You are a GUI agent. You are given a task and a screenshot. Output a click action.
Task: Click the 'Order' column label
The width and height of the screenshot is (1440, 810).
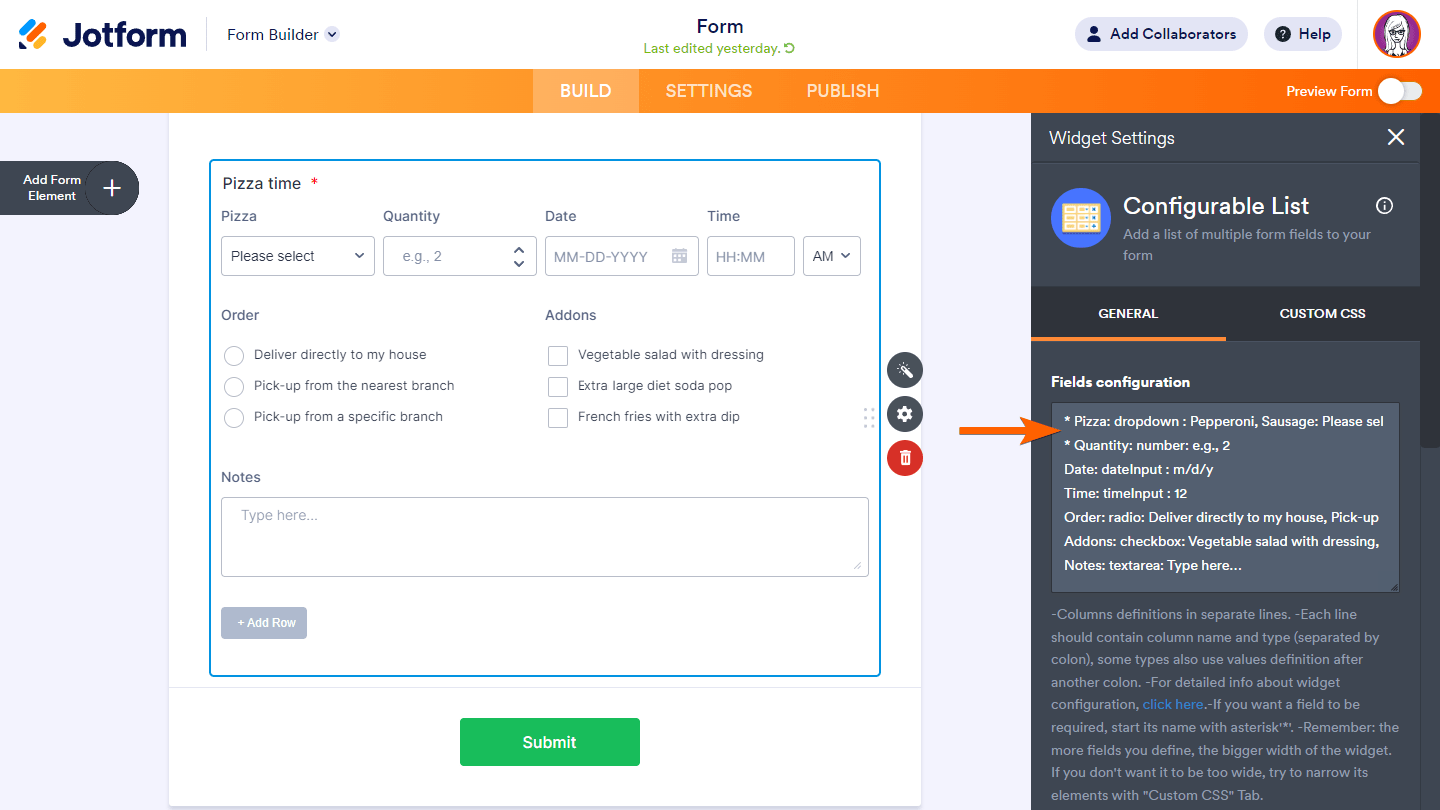(240, 315)
